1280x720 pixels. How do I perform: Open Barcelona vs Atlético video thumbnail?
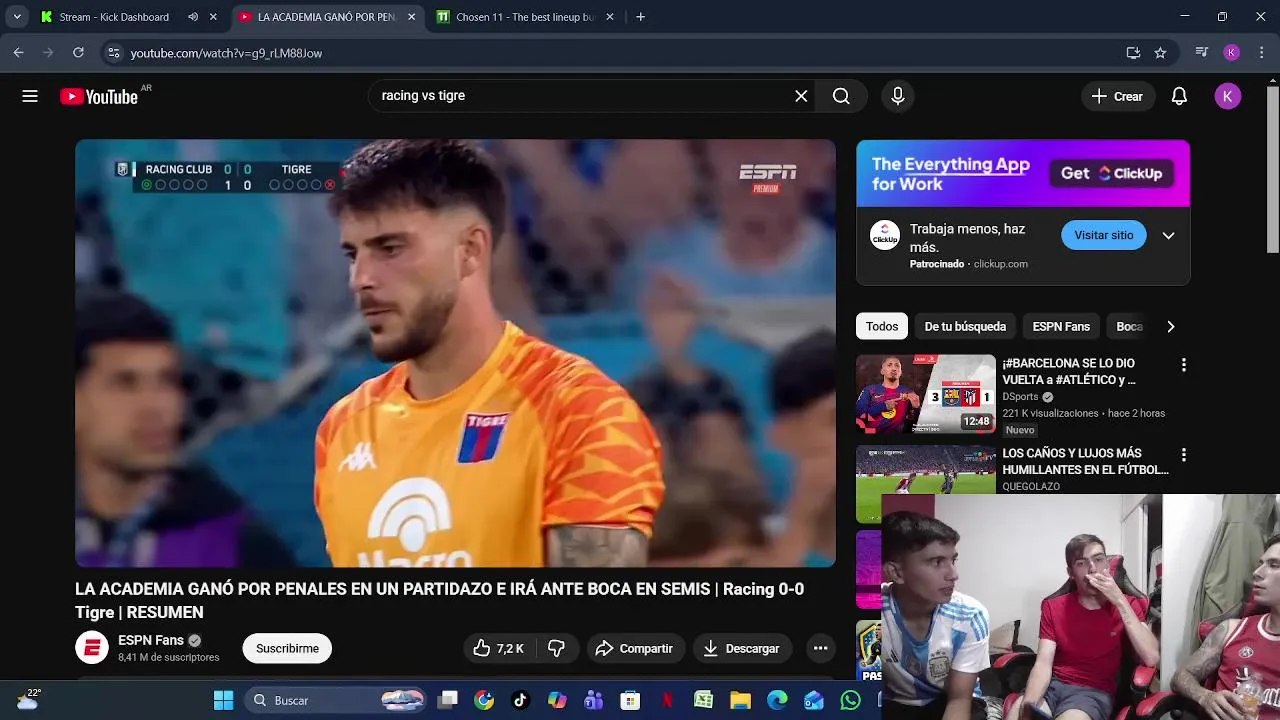tap(926, 394)
